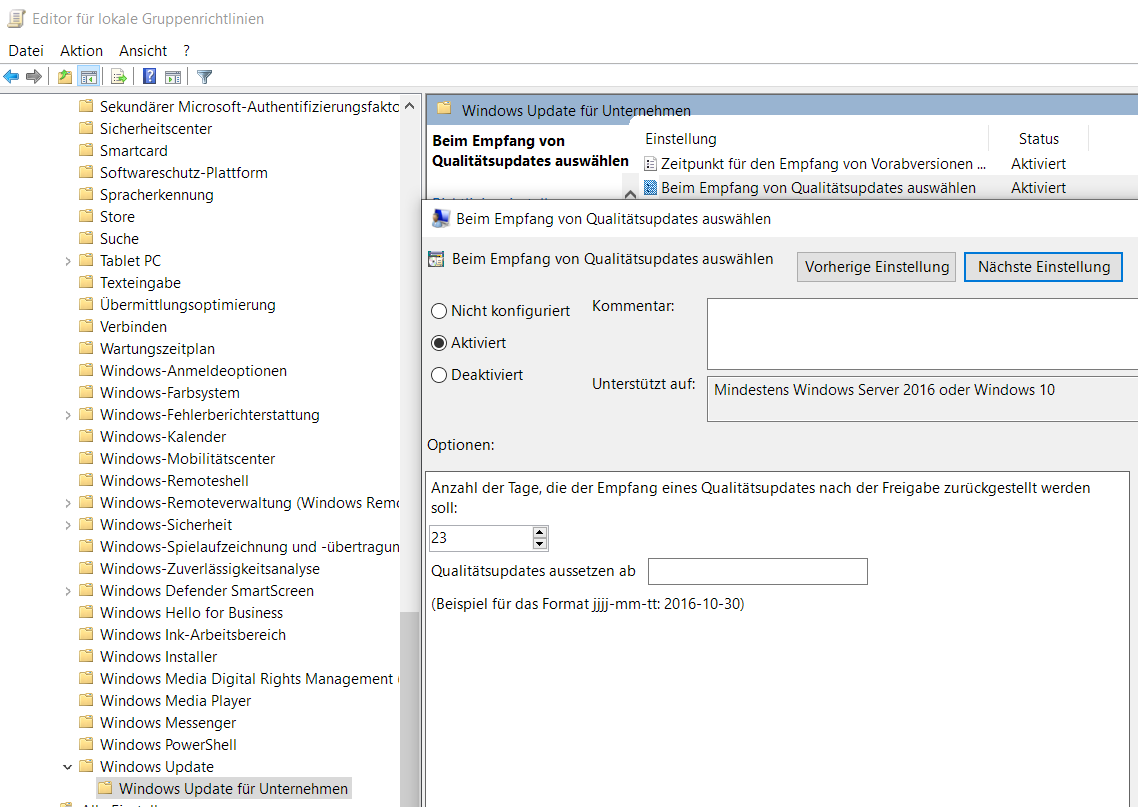Expand the Windows-Fehlerberichterstattung node
Screen dimensions: 1138x807
67,415
